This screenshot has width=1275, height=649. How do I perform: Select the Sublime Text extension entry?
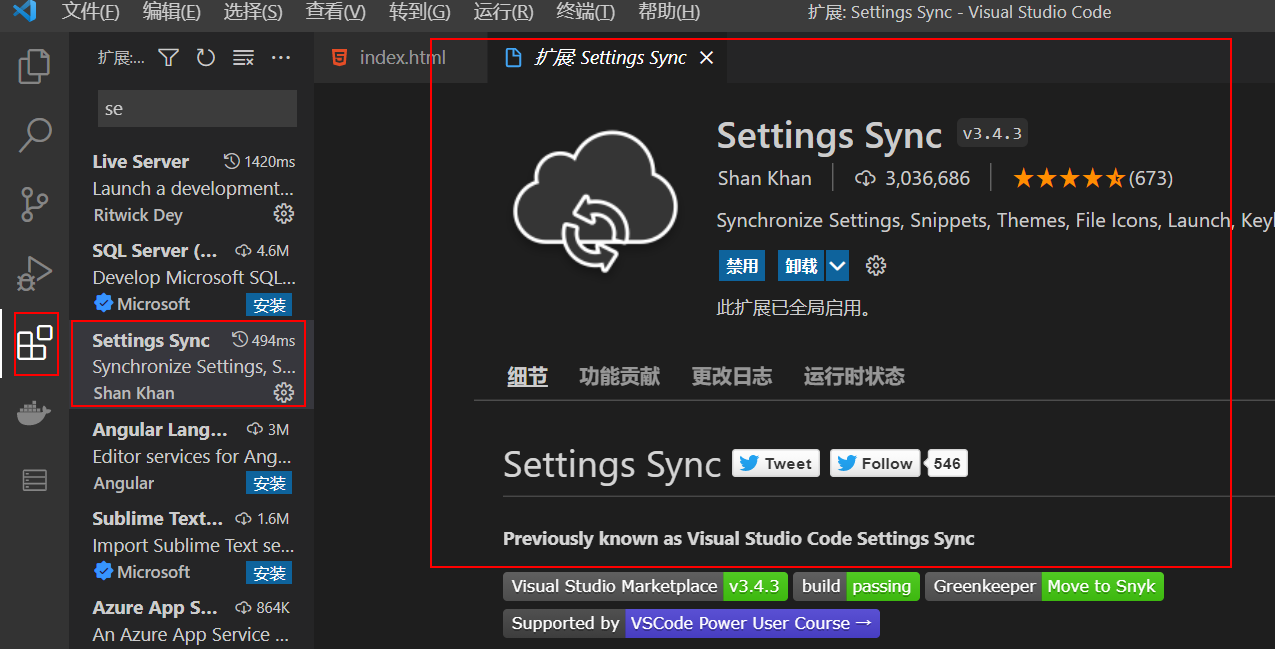192,544
